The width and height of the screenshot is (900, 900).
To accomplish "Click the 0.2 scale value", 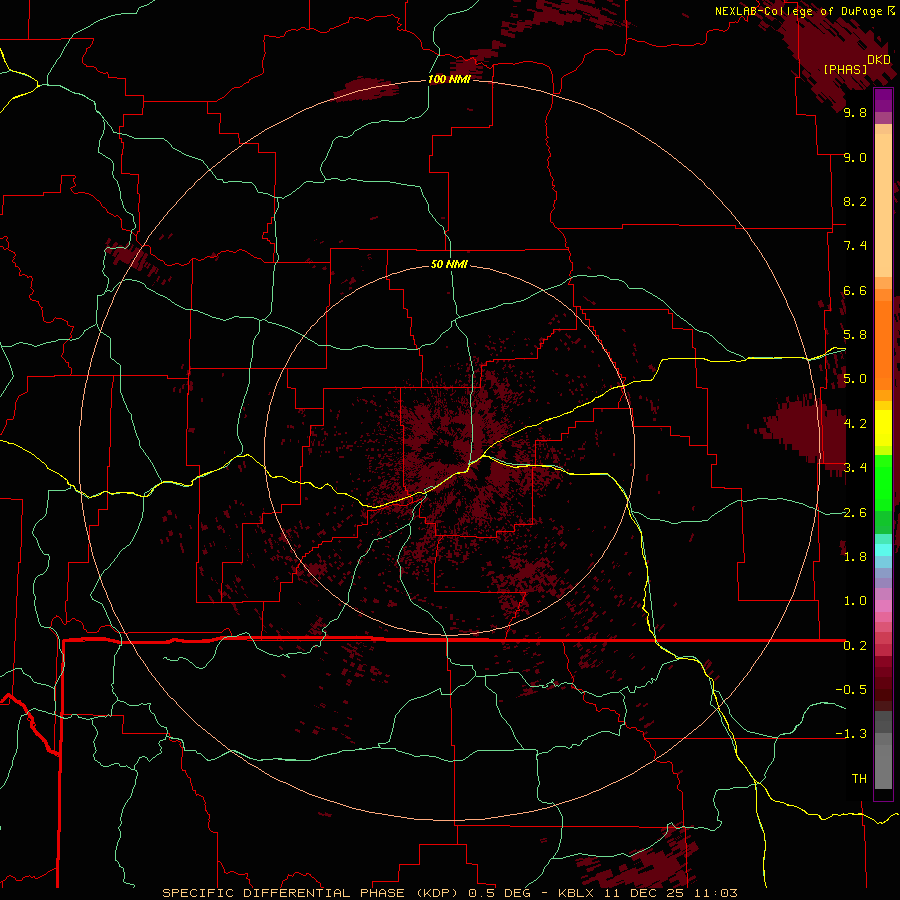I will coord(855,646).
